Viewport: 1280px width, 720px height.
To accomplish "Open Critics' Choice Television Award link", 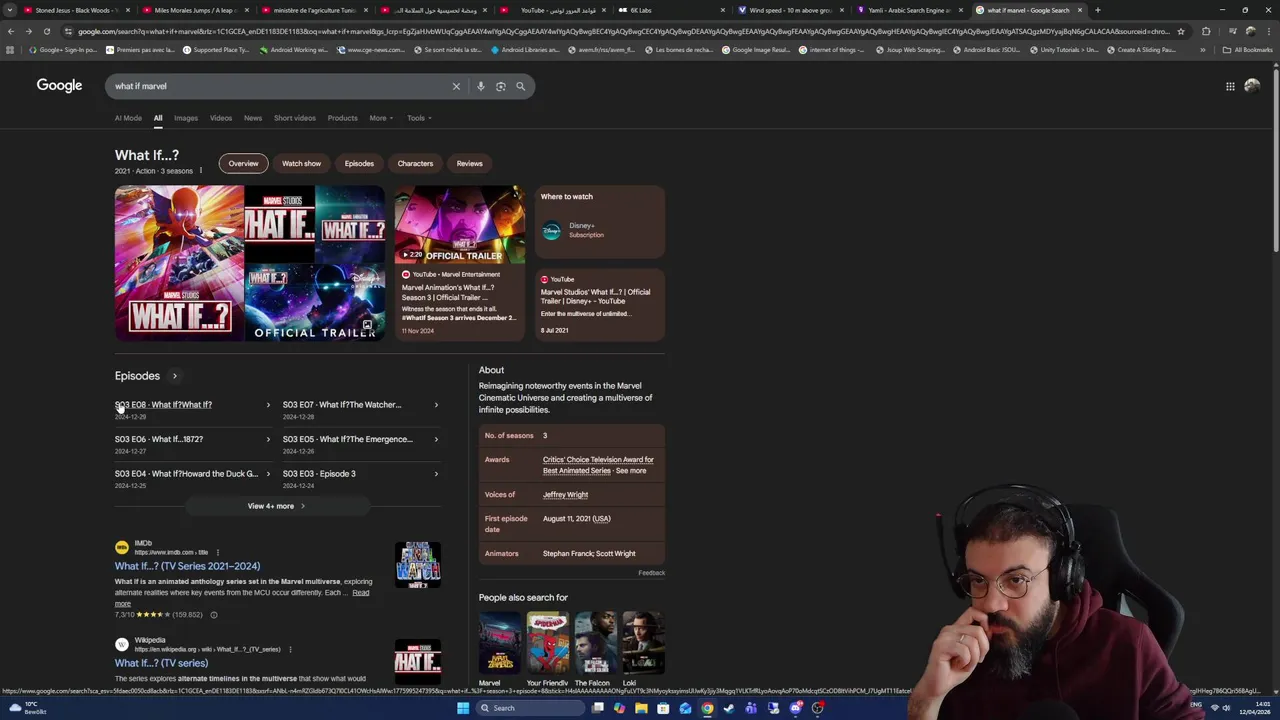I will pyautogui.click(x=598, y=465).
